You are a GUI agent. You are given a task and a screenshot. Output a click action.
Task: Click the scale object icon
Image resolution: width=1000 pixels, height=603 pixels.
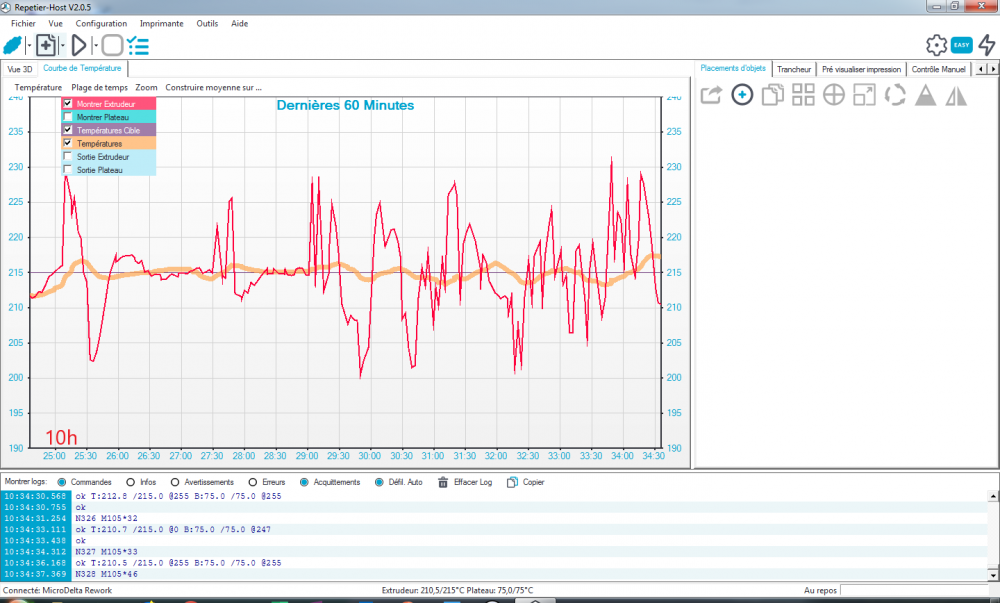(864, 95)
